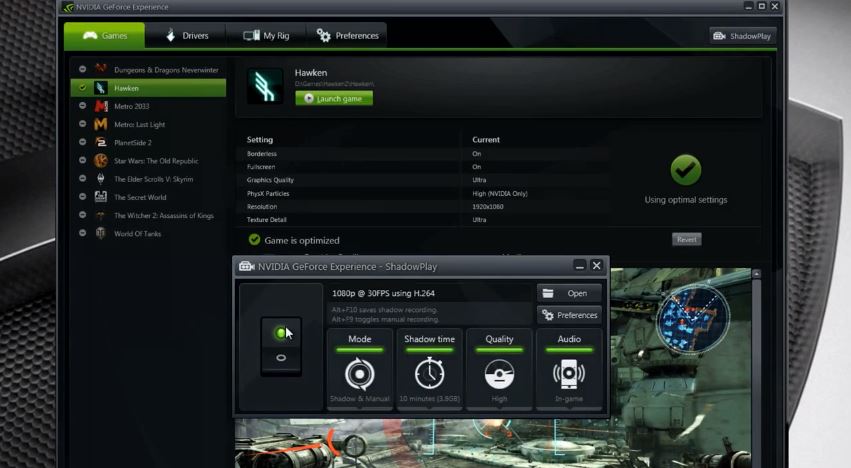This screenshot has height=468, width=851.
Task: Click the status dot beside PlanetSide 2
Action: tap(82, 142)
